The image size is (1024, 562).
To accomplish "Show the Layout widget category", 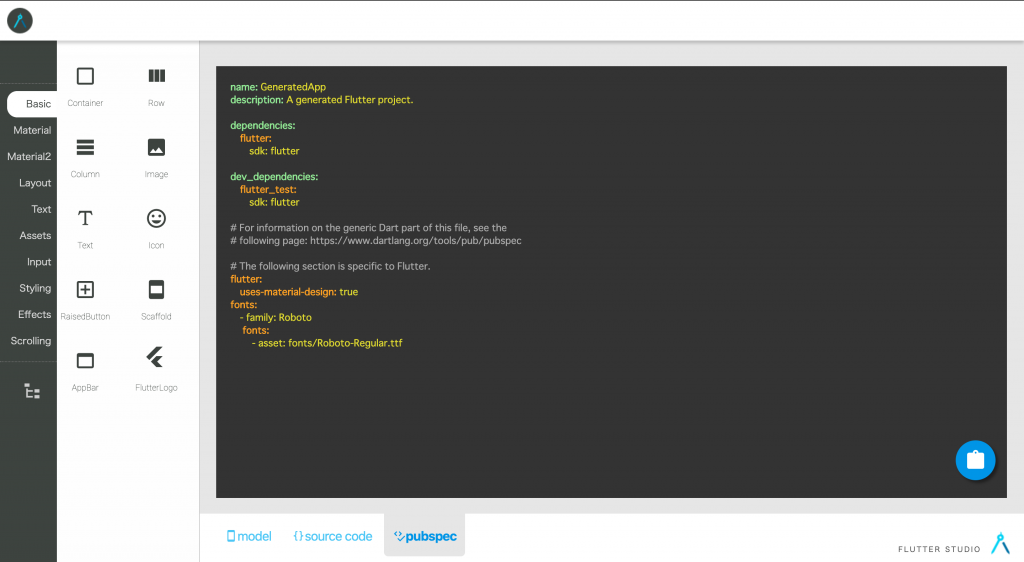I will pos(35,183).
